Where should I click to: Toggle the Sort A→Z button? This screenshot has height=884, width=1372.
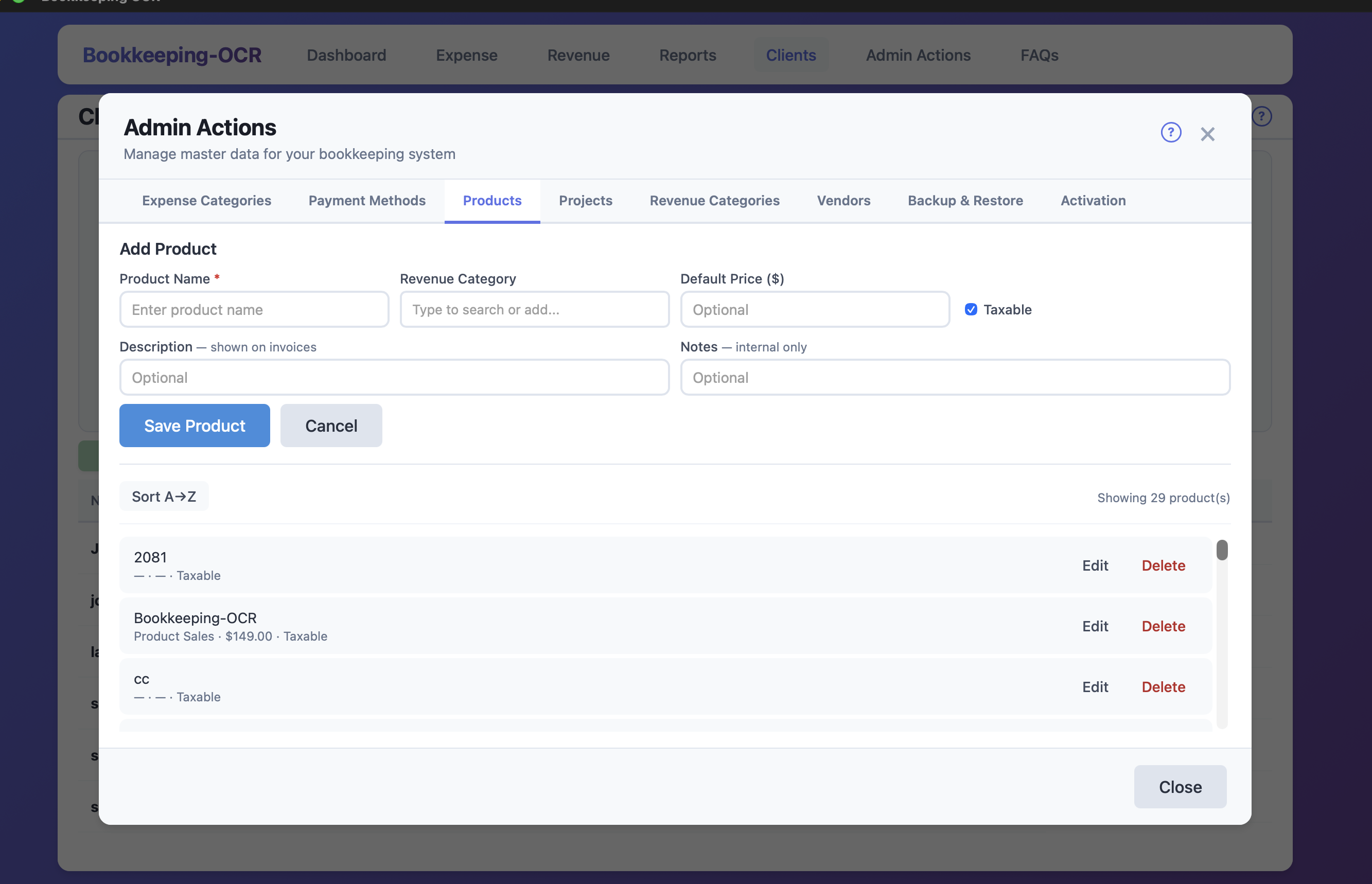(x=164, y=496)
